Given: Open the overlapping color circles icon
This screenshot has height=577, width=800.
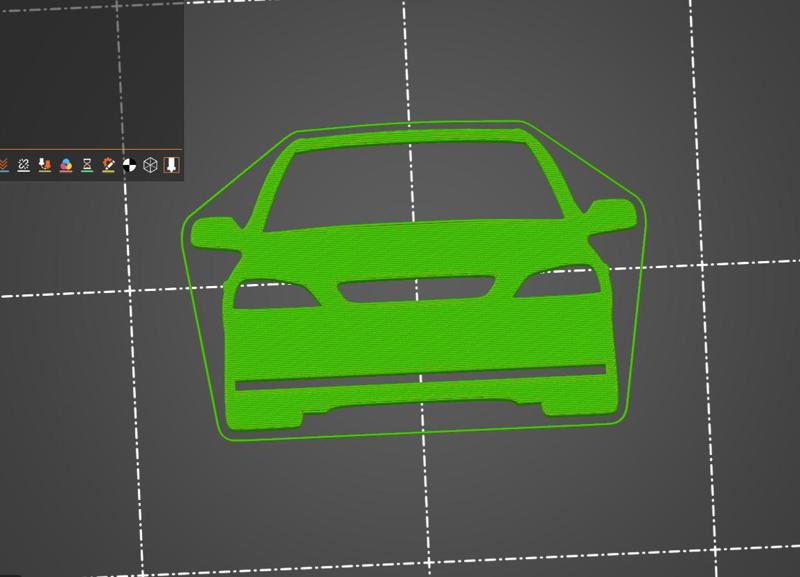Looking at the screenshot, I should point(66,164).
